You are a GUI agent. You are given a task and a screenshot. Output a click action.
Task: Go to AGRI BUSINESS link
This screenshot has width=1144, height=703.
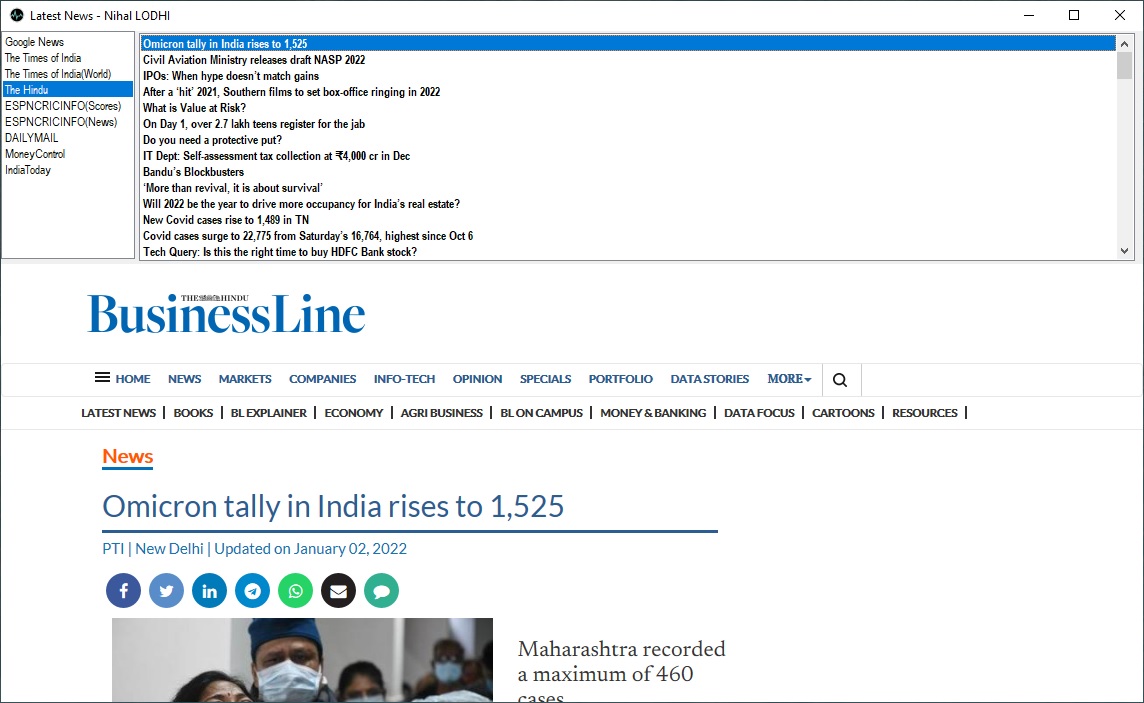pyautogui.click(x=441, y=413)
